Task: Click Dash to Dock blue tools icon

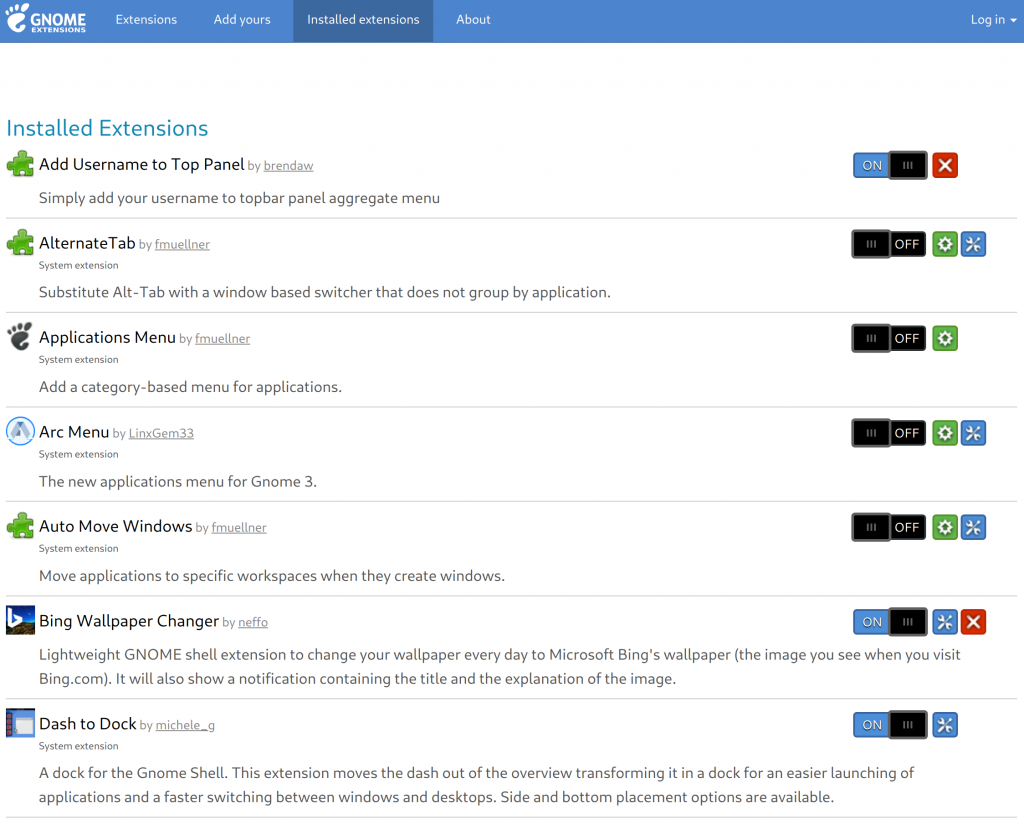Action: pyautogui.click(x=945, y=725)
